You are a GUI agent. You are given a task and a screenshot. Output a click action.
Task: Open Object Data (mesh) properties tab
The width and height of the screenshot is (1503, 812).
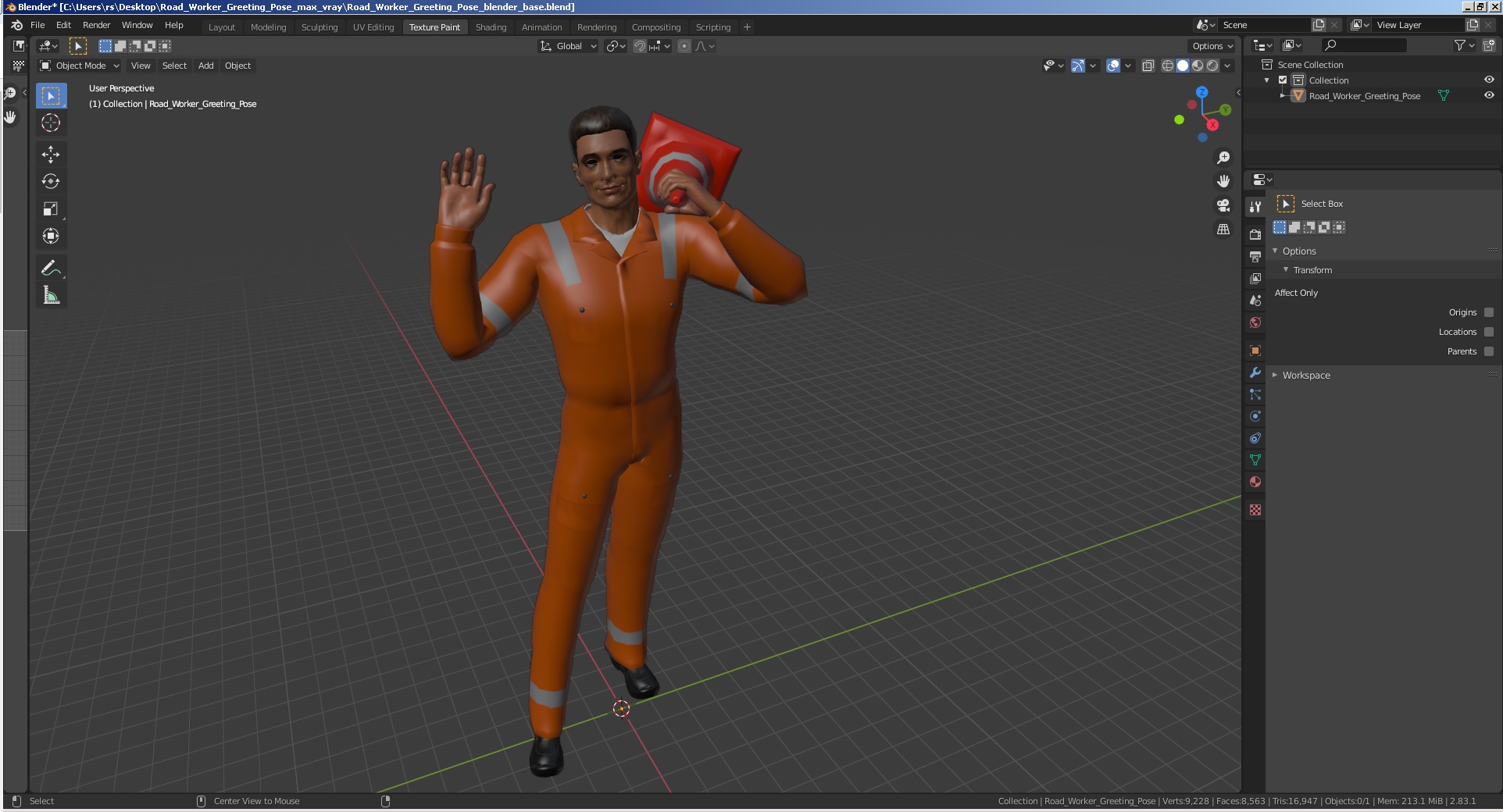[x=1255, y=460]
